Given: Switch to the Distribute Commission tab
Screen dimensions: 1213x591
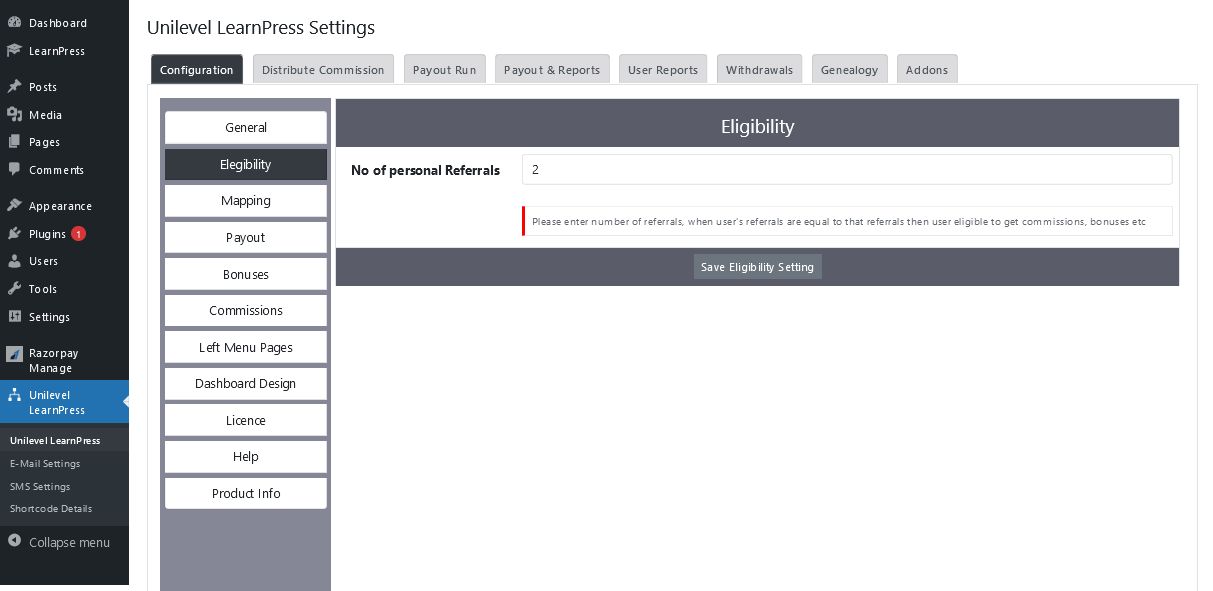Looking at the screenshot, I should point(323,70).
